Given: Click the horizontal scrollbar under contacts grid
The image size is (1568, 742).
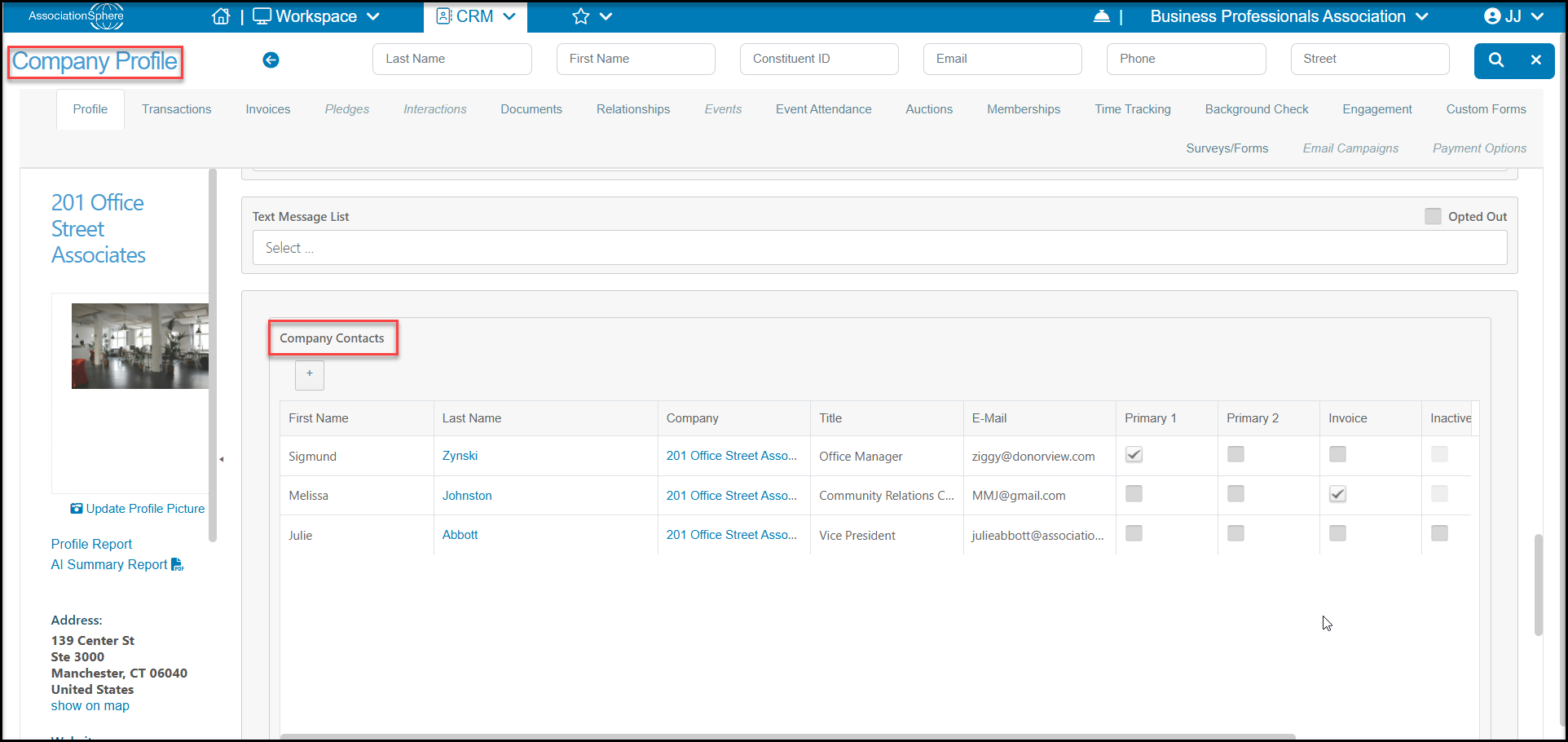Looking at the screenshot, I should (x=787, y=737).
